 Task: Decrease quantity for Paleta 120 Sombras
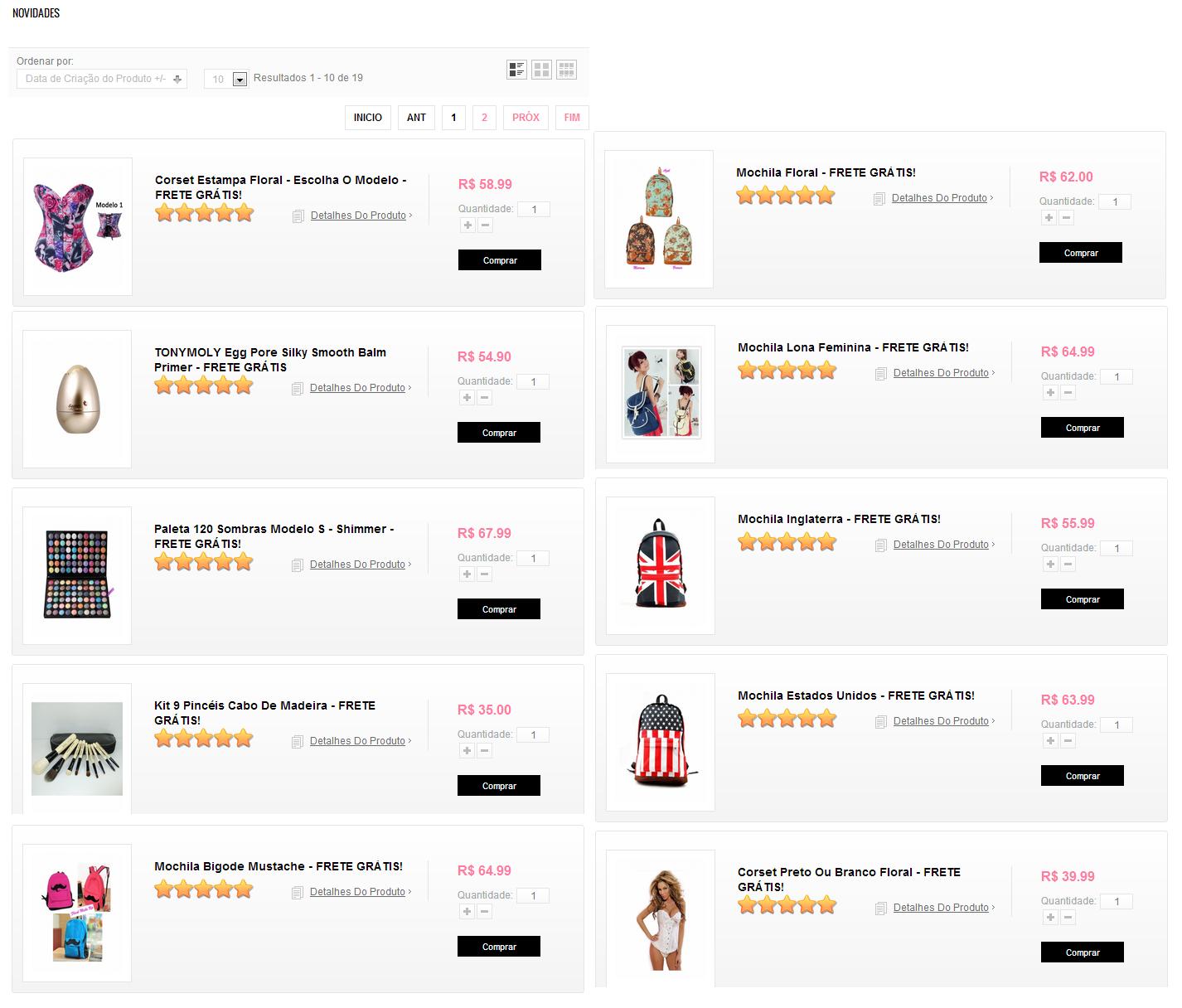pyautogui.click(x=484, y=574)
